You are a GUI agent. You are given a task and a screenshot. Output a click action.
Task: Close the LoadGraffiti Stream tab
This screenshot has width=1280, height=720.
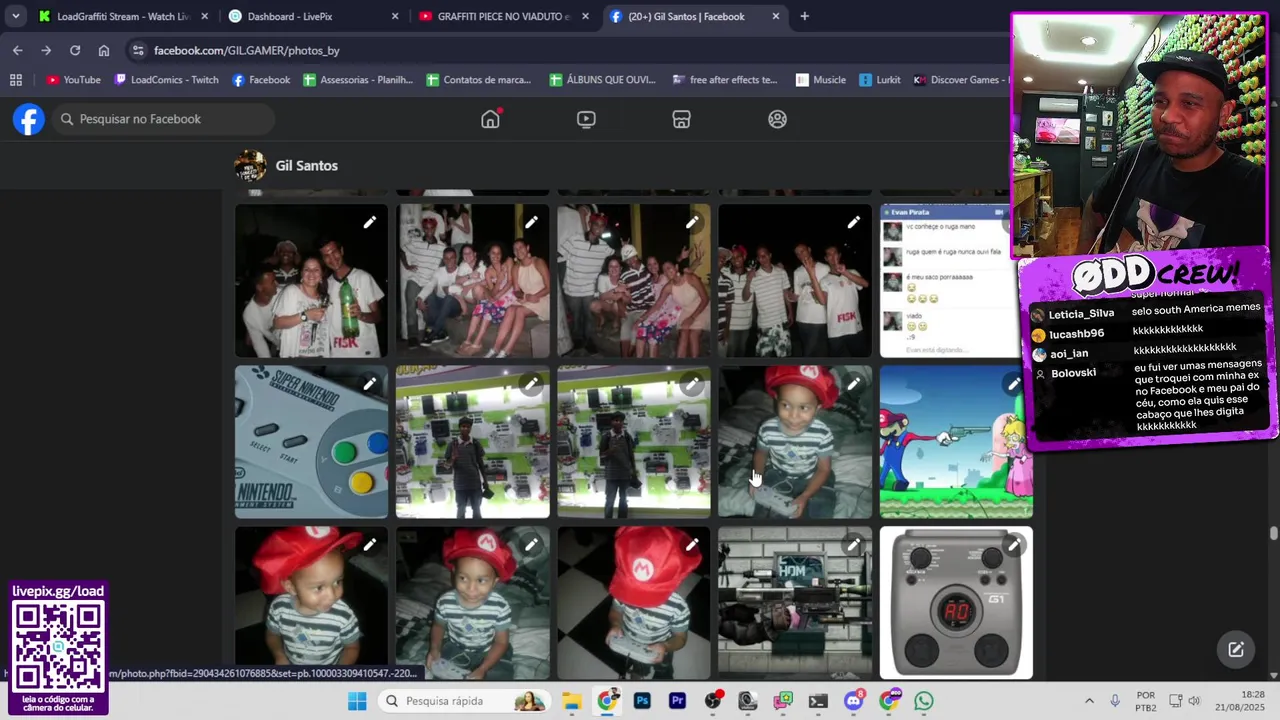pos(205,16)
